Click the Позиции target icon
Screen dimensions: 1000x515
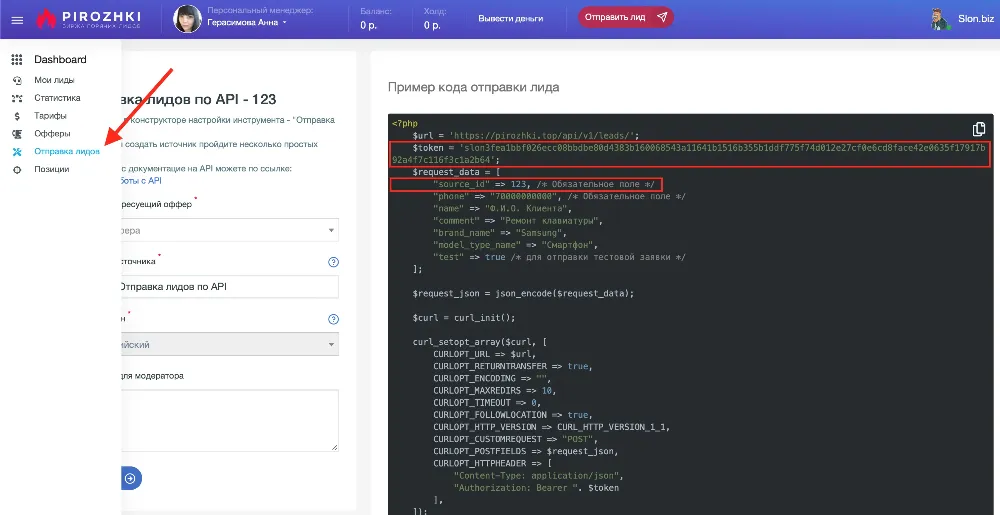17,170
